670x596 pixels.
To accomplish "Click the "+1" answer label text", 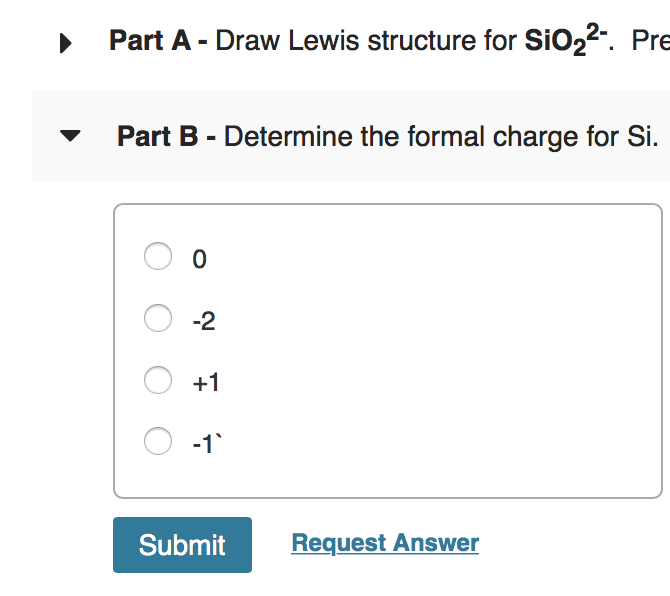I will tap(206, 382).
